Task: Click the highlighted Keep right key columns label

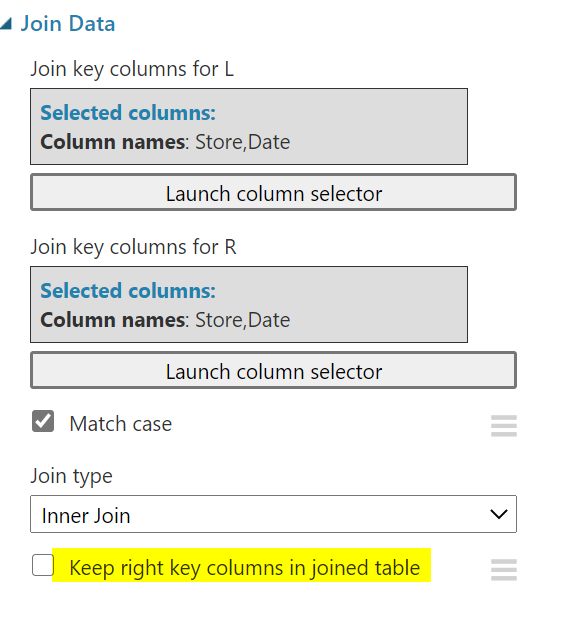Action: [x=245, y=568]
